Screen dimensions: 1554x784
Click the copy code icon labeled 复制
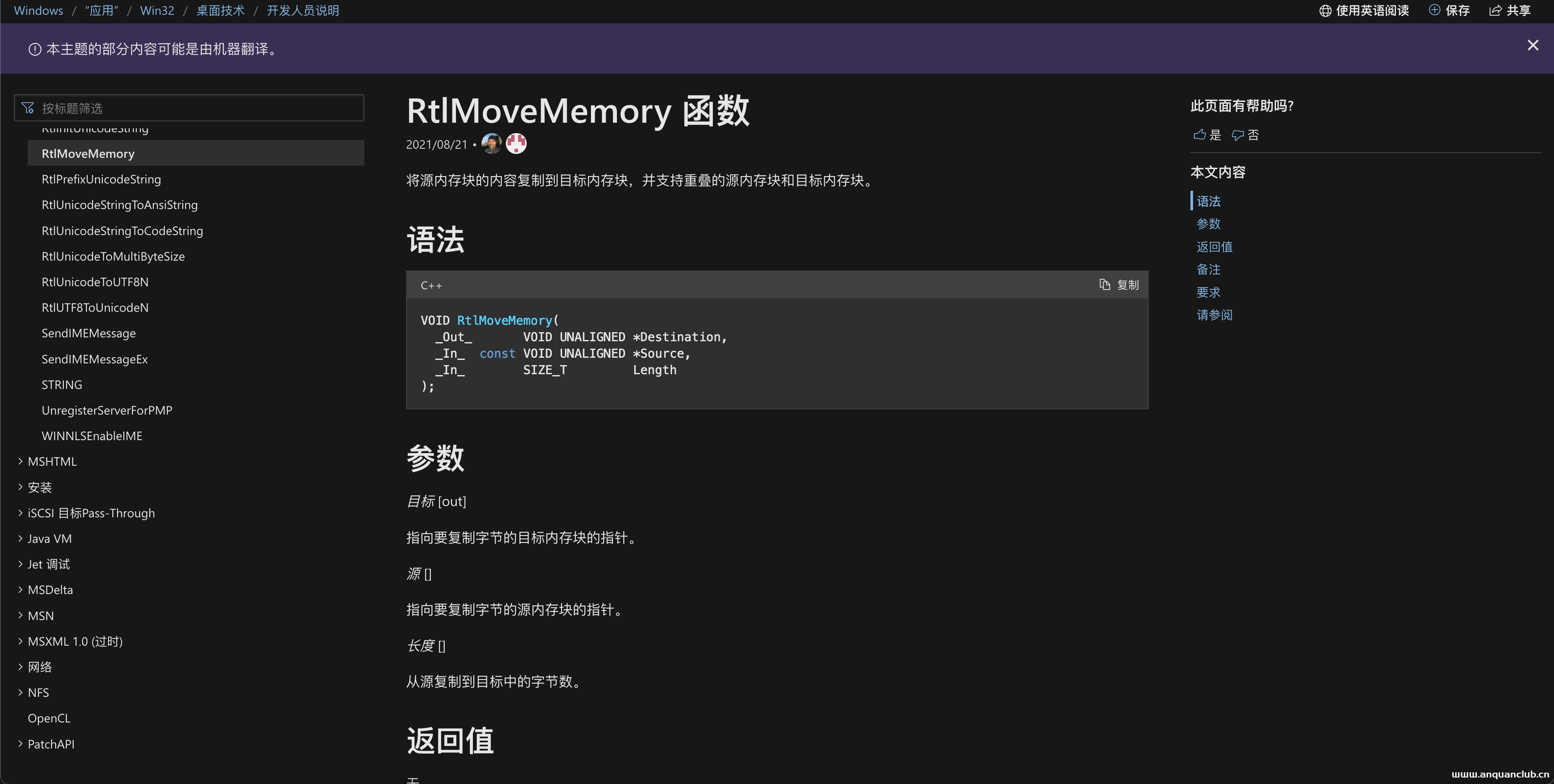(1104, 284)
